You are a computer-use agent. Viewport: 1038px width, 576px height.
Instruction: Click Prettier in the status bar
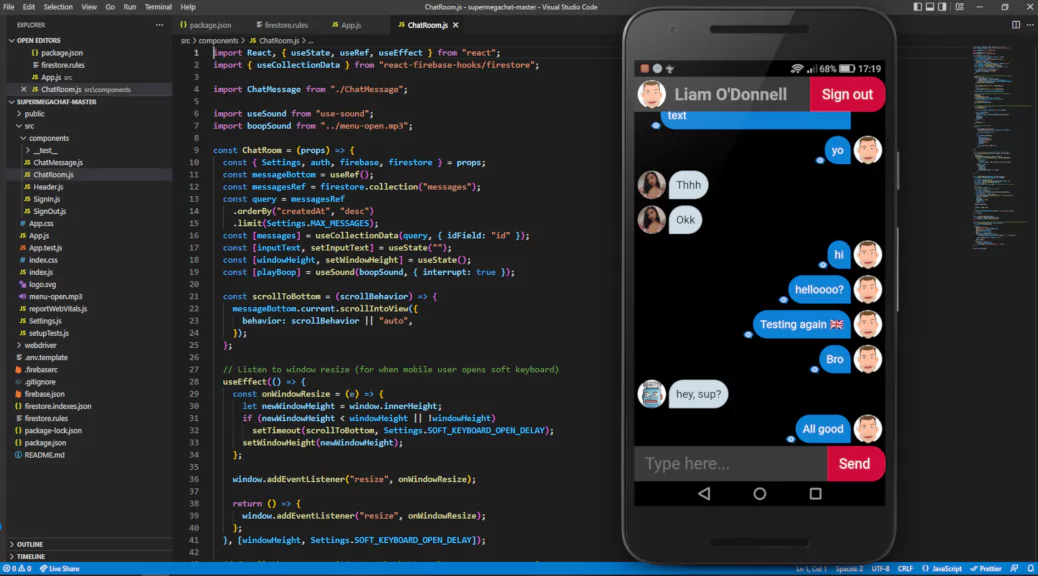[x=986, y=569]
